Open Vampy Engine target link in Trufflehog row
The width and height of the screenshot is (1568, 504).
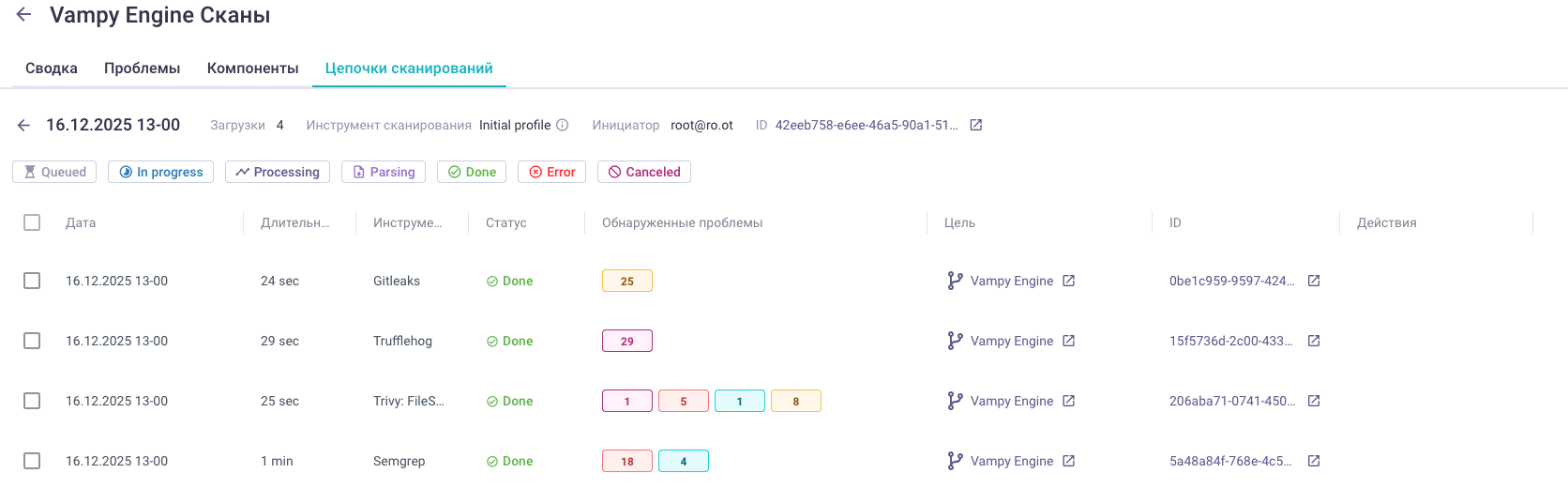point(1011,341)
